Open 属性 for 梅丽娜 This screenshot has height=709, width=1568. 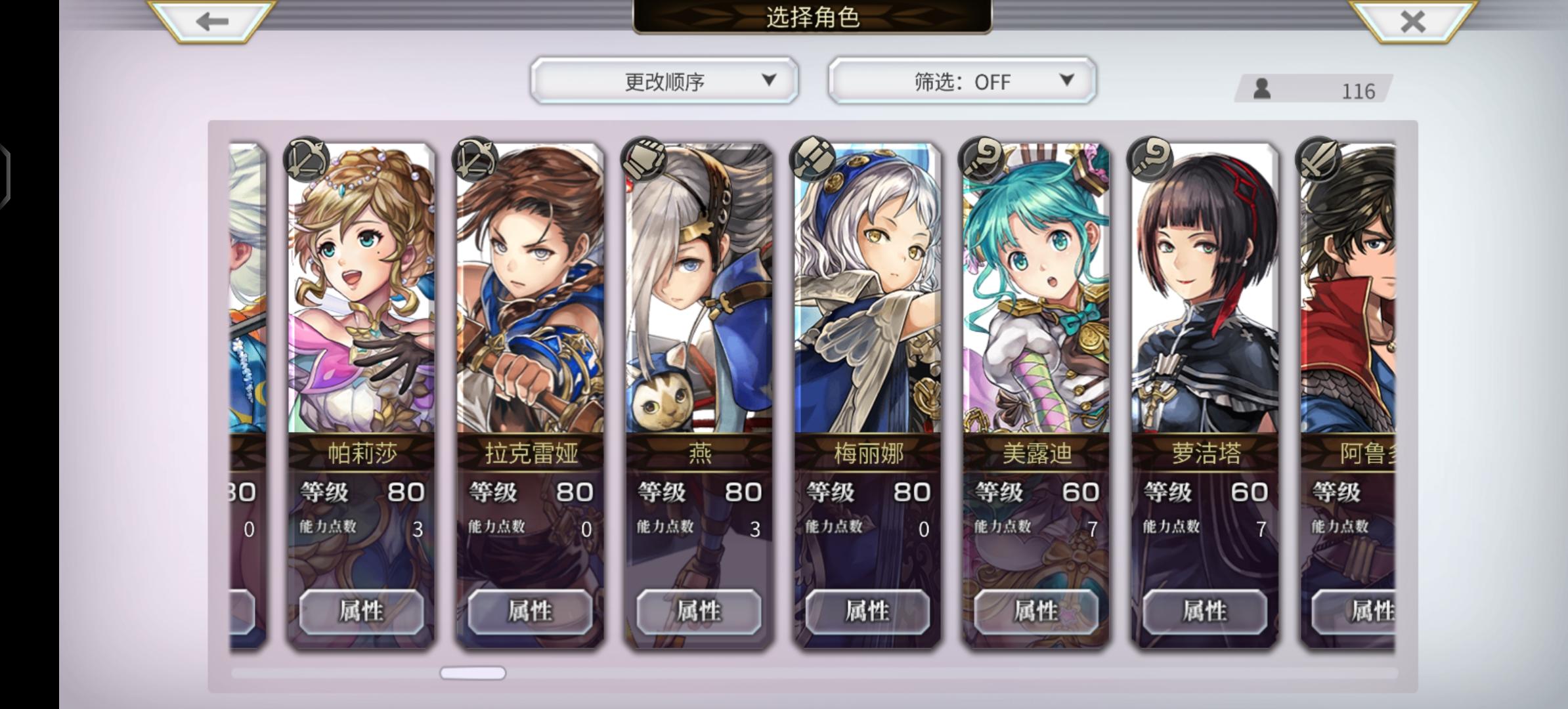pos(867,611)
